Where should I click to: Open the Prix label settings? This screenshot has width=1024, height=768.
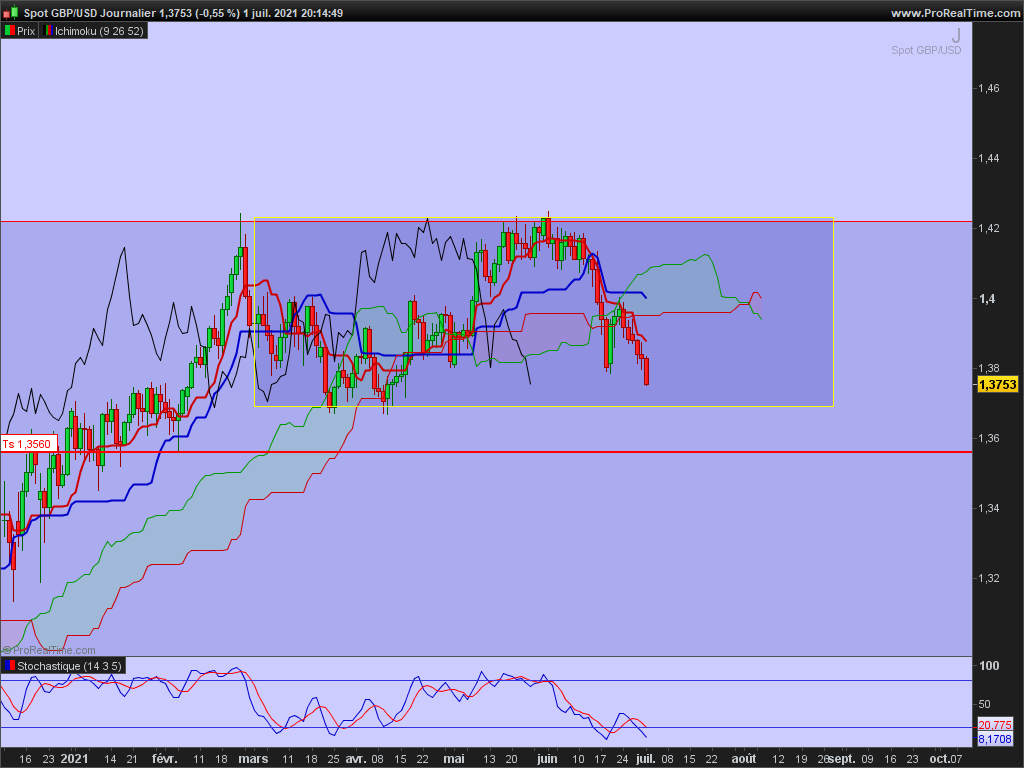click(26, 31)
